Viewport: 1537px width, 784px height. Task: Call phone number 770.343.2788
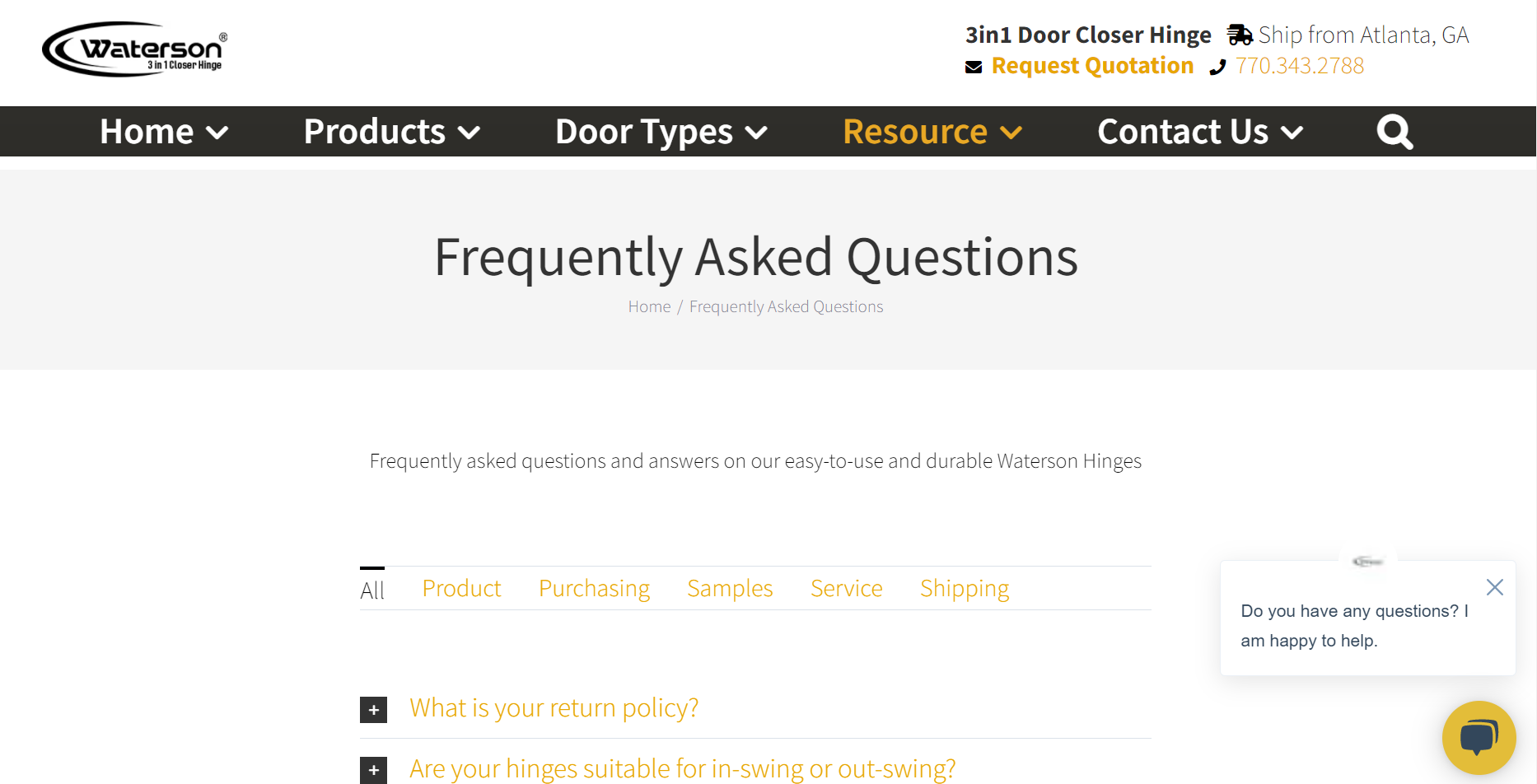[1299, 66]
